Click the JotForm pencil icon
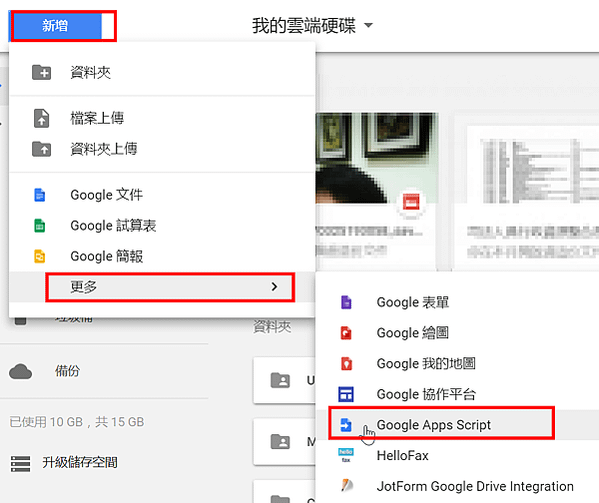 pos(347,485)
